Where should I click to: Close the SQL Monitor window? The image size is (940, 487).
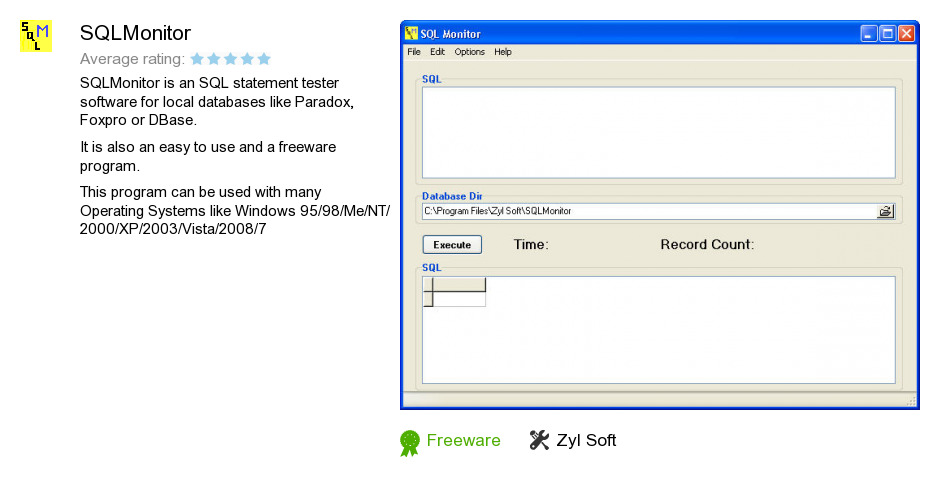pyautogui.click(x=906, y=34)
